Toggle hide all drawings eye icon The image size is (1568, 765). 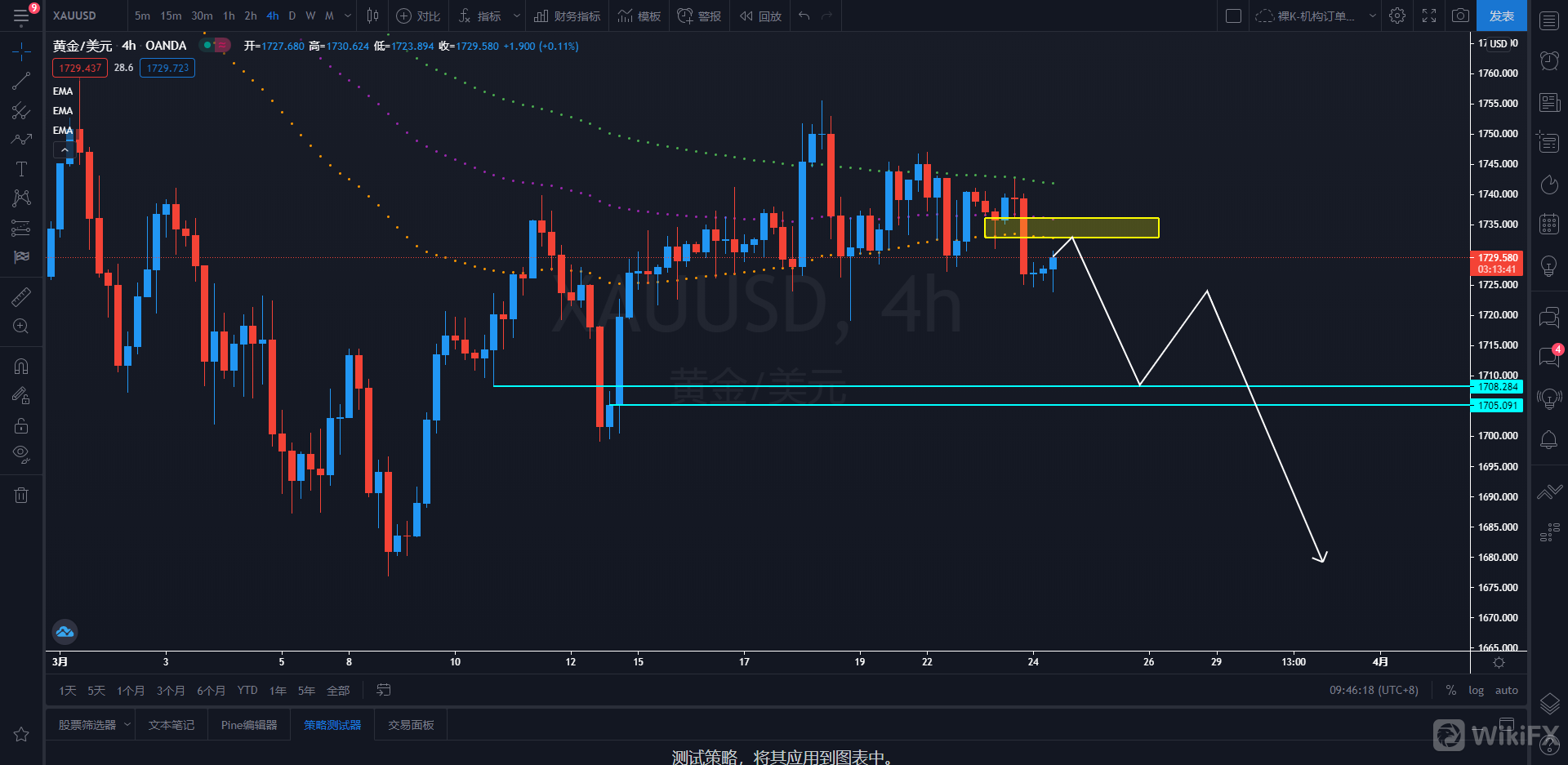(21, 455)
